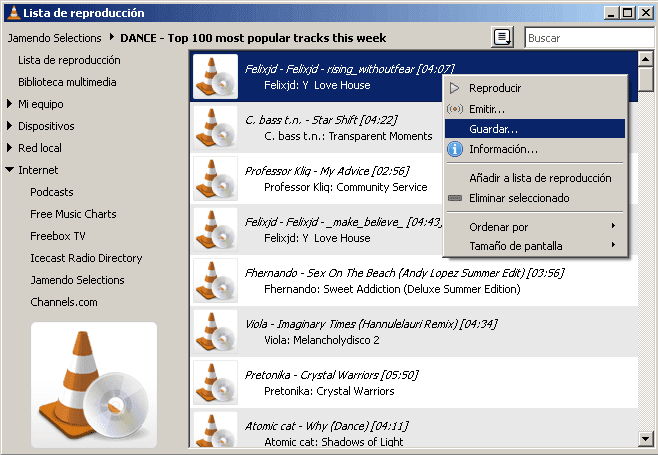The height and width of the screenshot is (455, 658).
Task: Expand the Mi equipo tree node
Action: 10,104
